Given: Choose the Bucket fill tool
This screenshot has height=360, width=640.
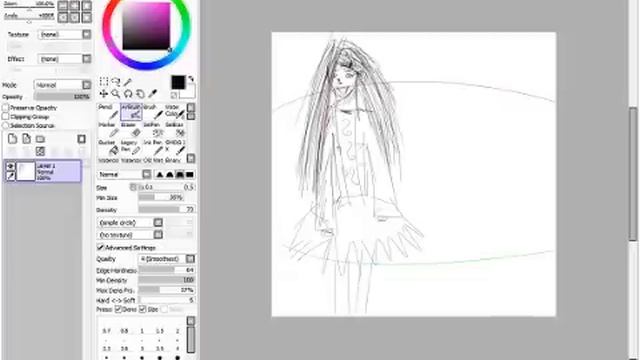Looking at the screenshot, I should [x=108, y=147].
